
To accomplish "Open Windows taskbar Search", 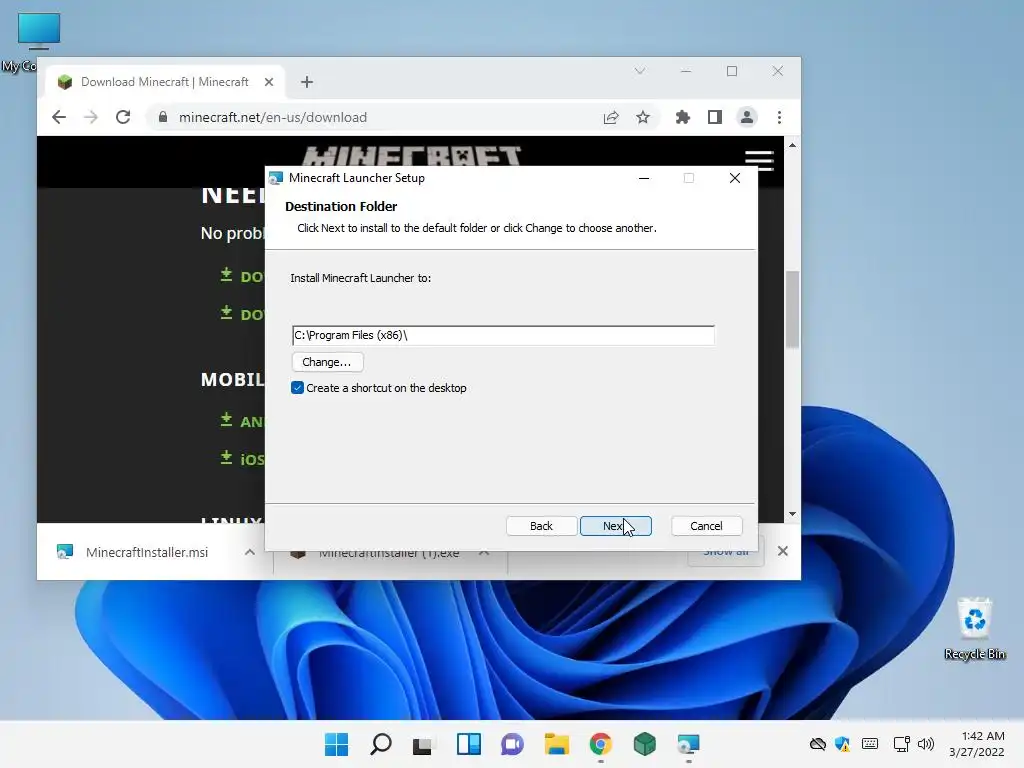I will (381, 744).
